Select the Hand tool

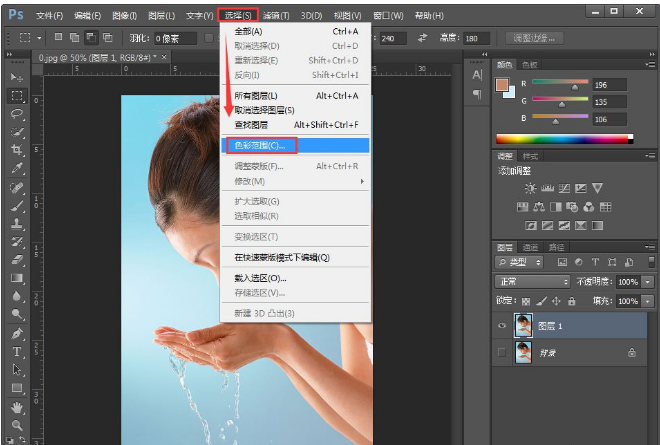(x=17, y=407)
